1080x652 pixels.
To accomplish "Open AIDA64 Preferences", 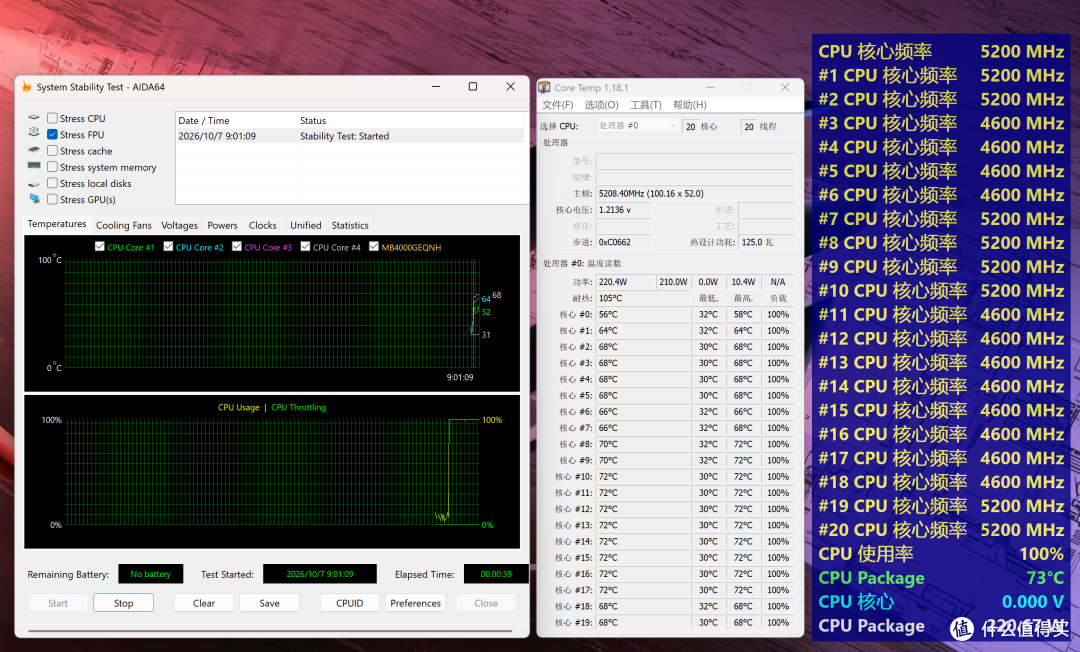I will [415, 603].
